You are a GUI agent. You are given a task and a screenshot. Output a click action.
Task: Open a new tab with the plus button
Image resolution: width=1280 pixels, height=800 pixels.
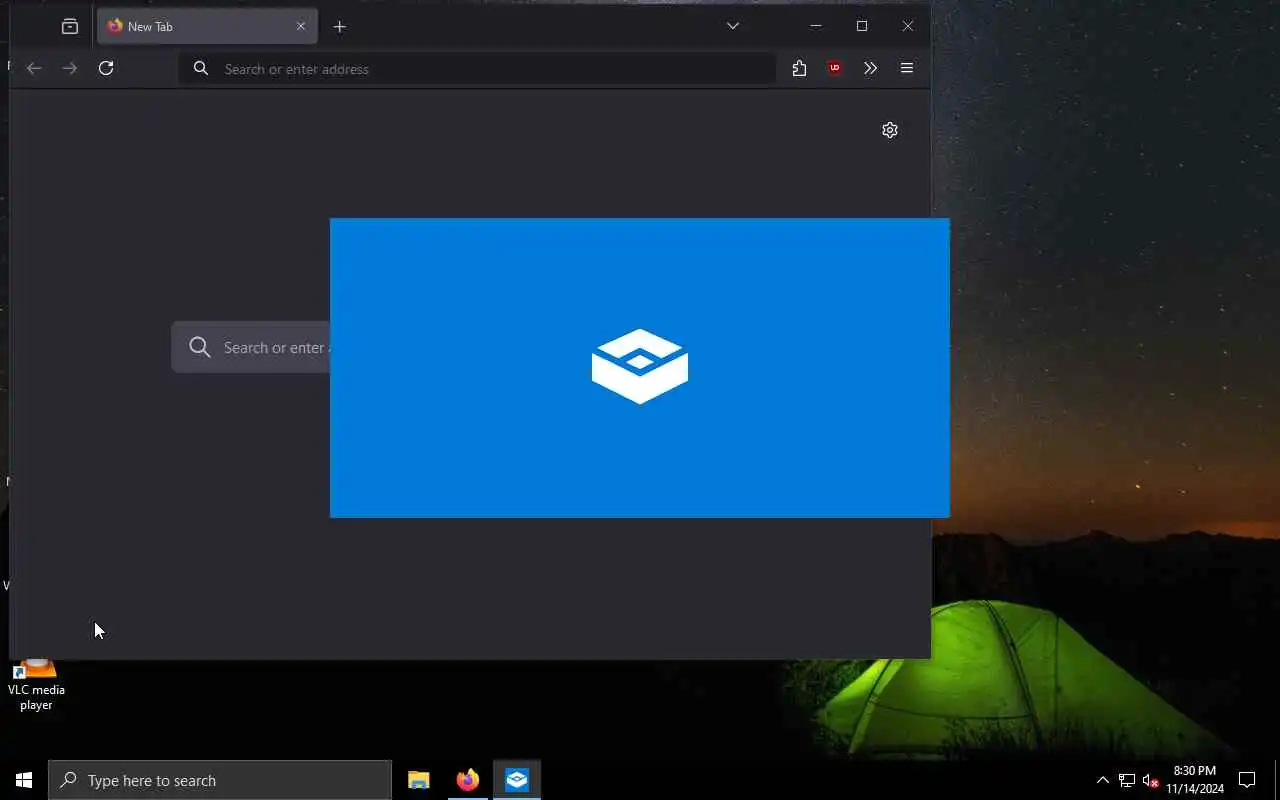(340, 27)
